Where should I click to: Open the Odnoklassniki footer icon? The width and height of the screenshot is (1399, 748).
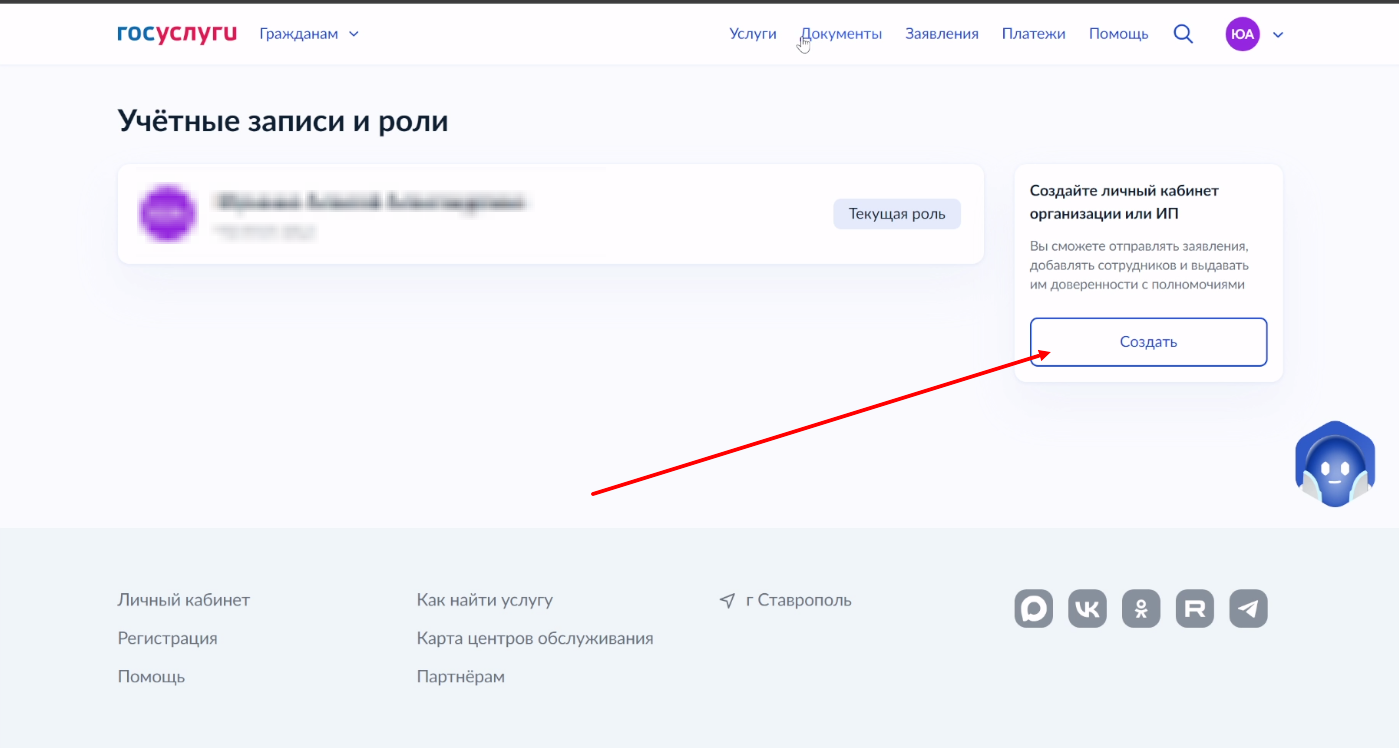pyautogui.click(x=1140, y=608)
